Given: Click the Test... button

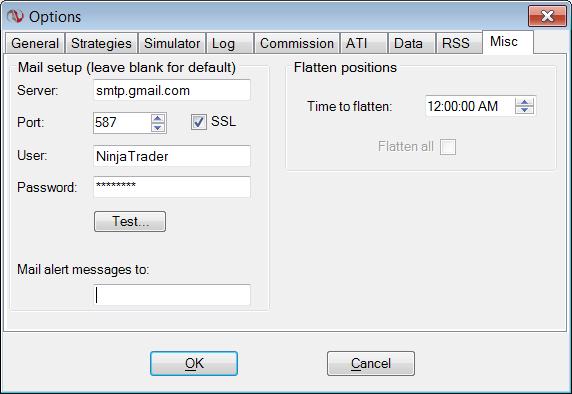Looking at the screenshot, I should click(x=130, y=221).
